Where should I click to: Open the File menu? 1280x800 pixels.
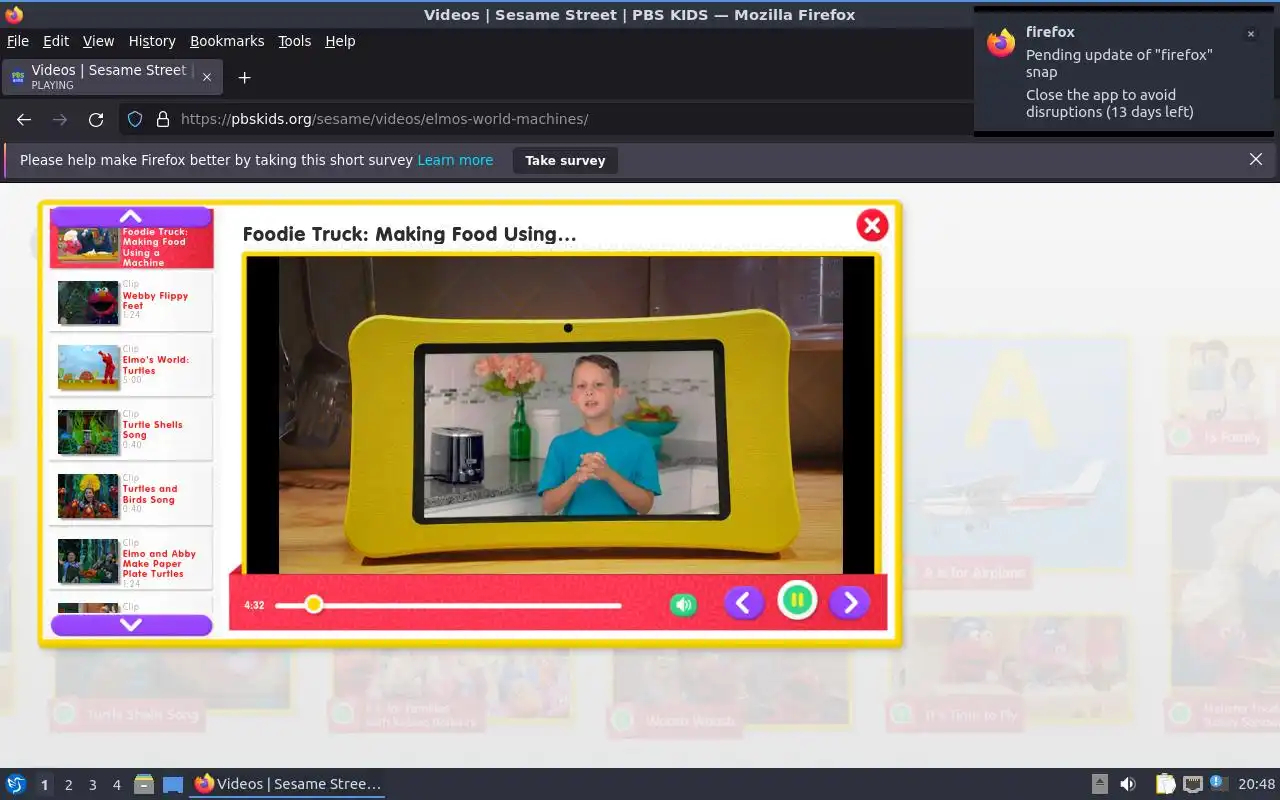(x=18, y=41)
